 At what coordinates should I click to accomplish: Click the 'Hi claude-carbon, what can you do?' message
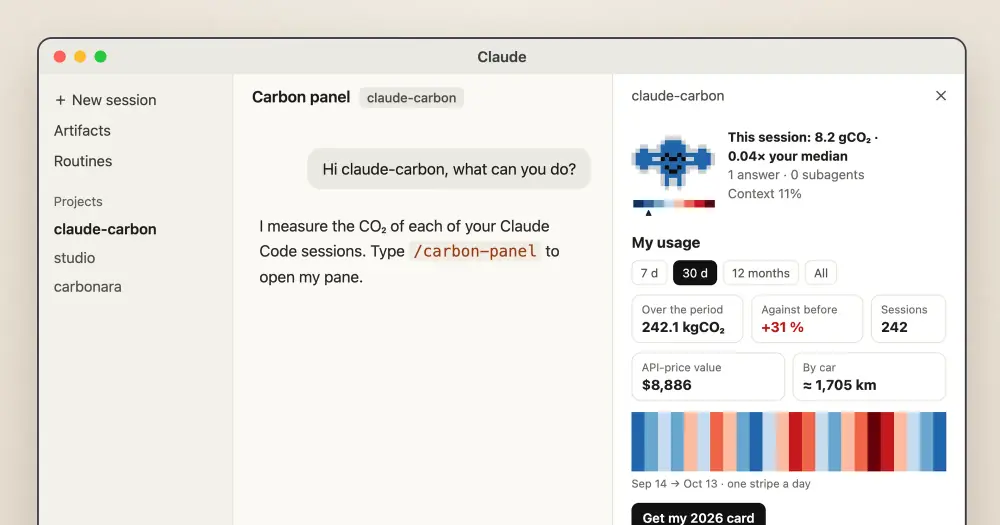(449, 169)
